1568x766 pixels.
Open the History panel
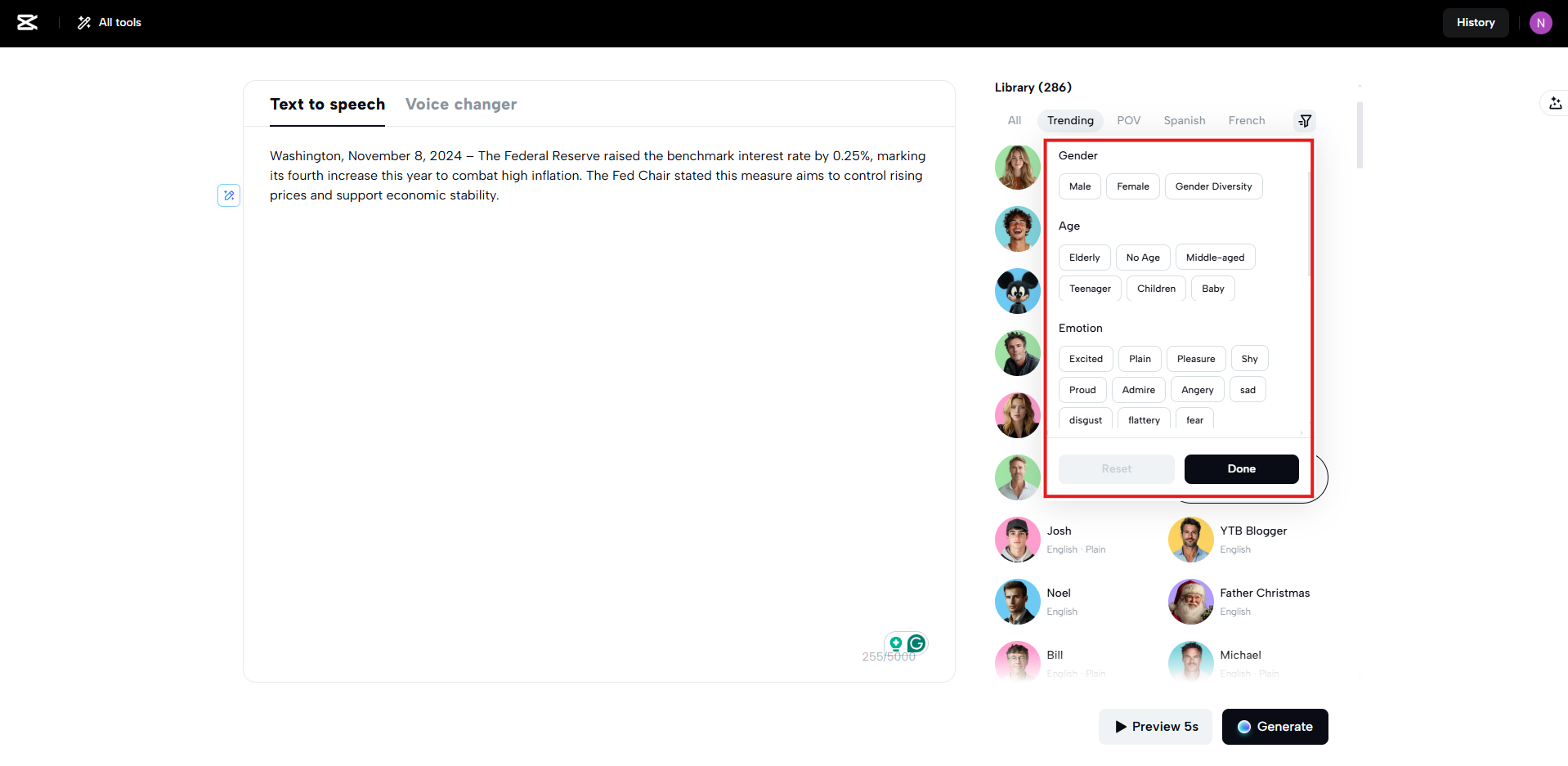(1475, 23)
